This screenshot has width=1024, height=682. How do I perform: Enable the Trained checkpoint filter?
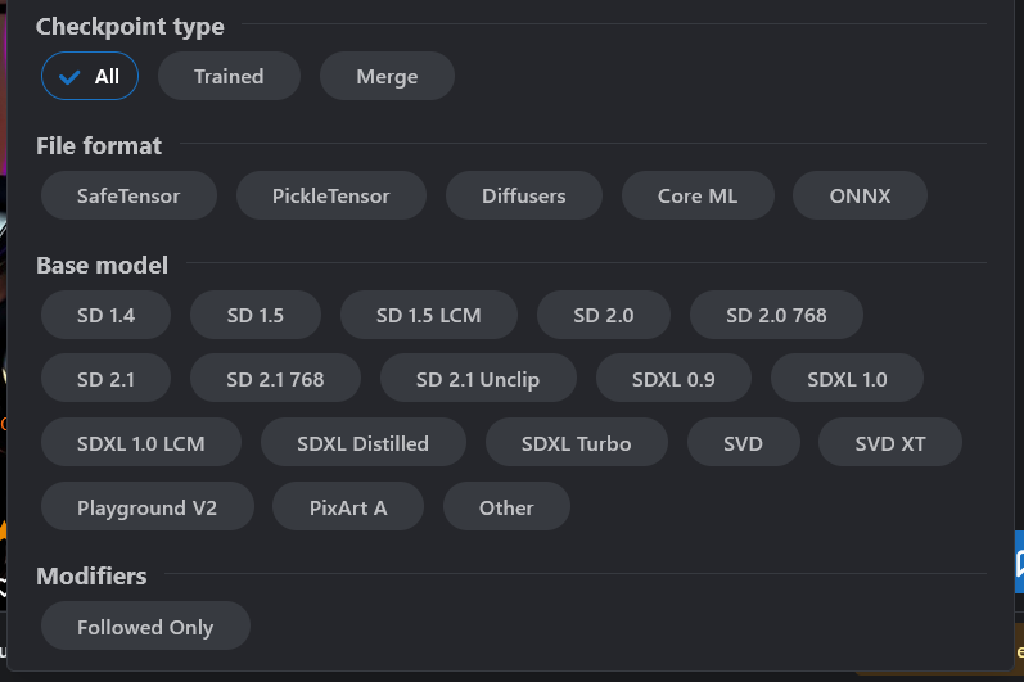[228, 75]
